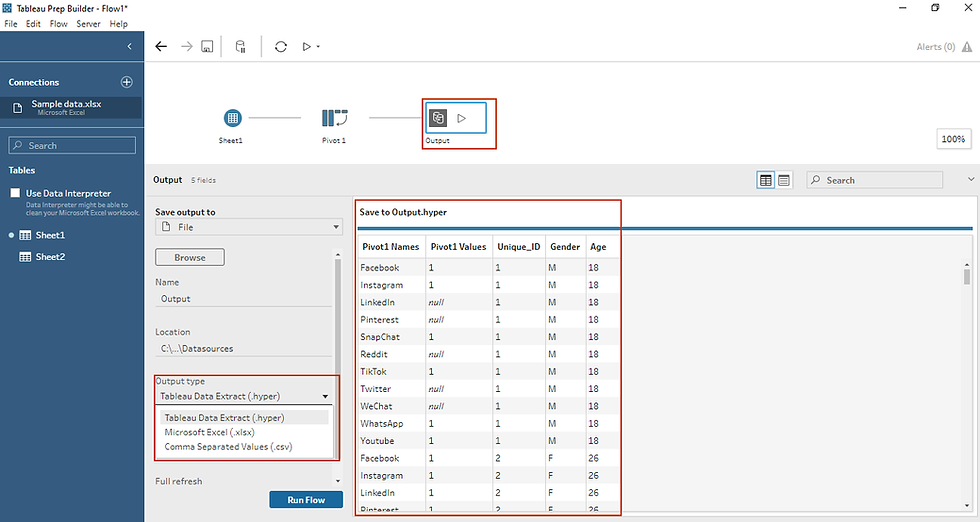Switch to list view
This screenshot has height=522, width=980.
tap(784, 180)
